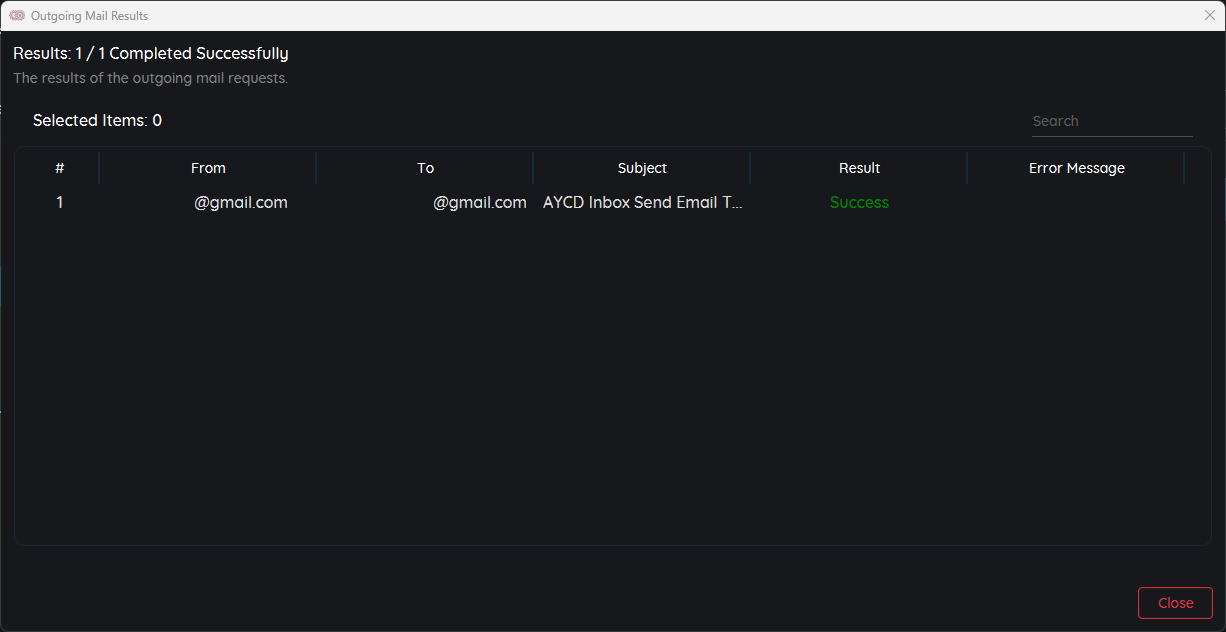Click the To address cell in row 1
Screen dimensions: 1226x632
[479, 202]
